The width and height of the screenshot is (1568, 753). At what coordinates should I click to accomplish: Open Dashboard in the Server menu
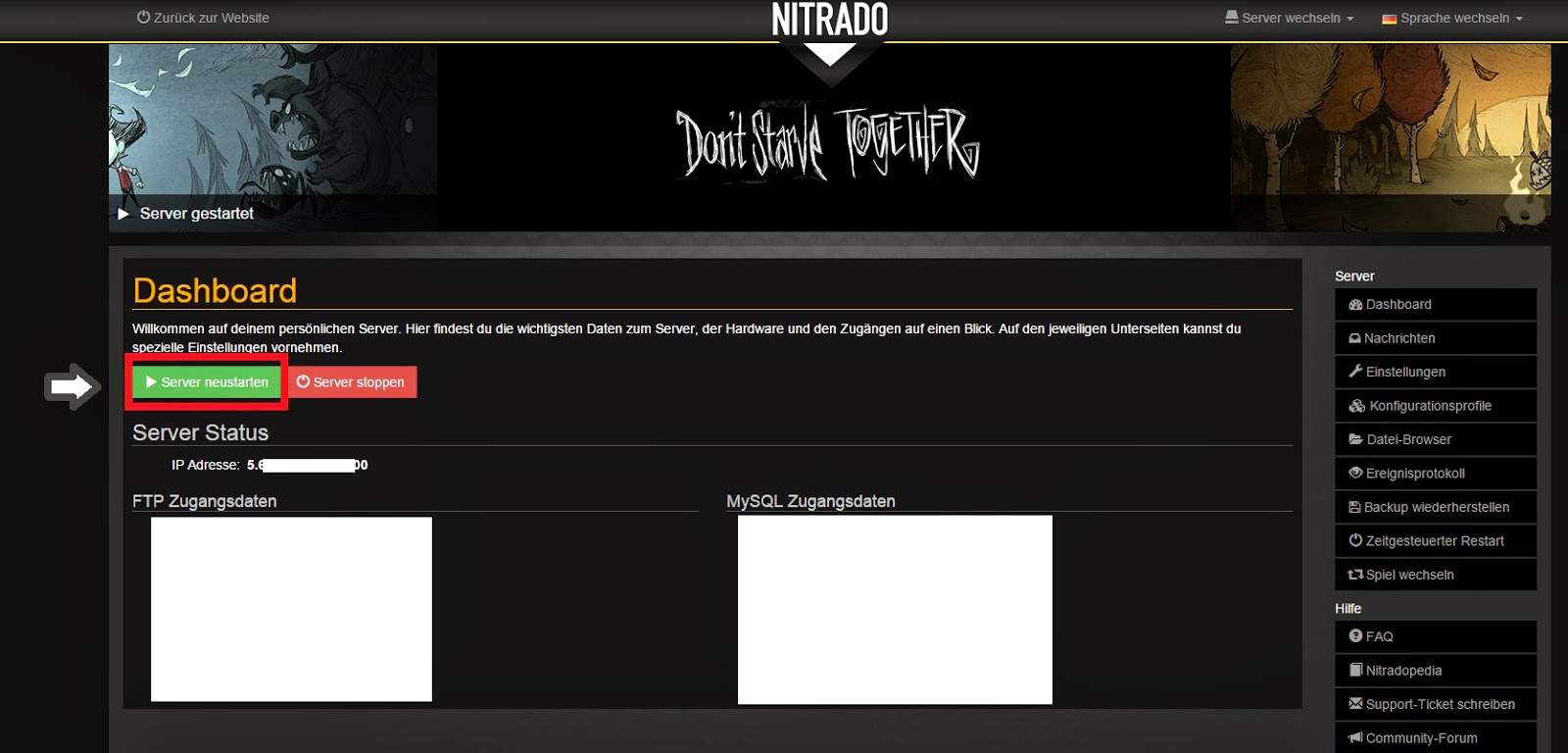1436,304
